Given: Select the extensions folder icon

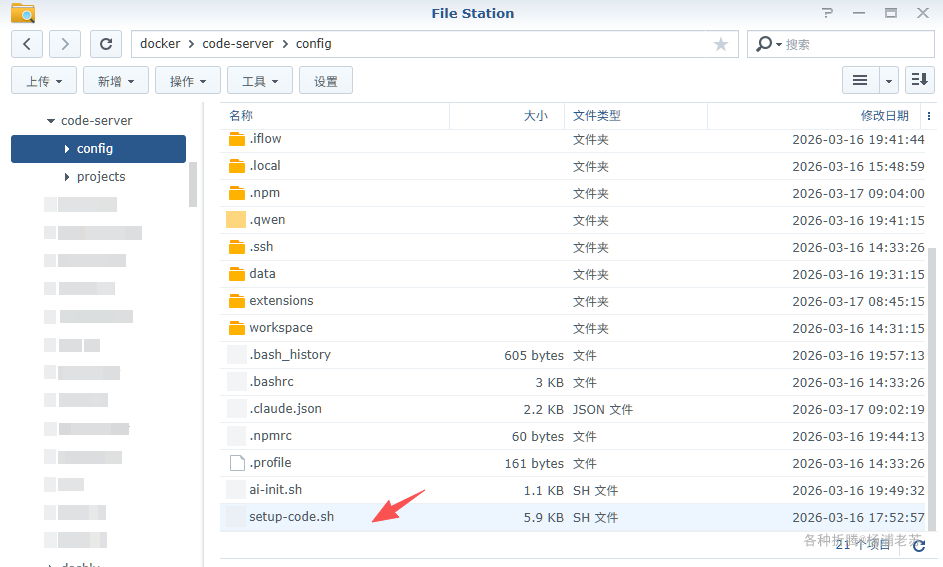Looking at the screenshot, I should coord(237,301).
